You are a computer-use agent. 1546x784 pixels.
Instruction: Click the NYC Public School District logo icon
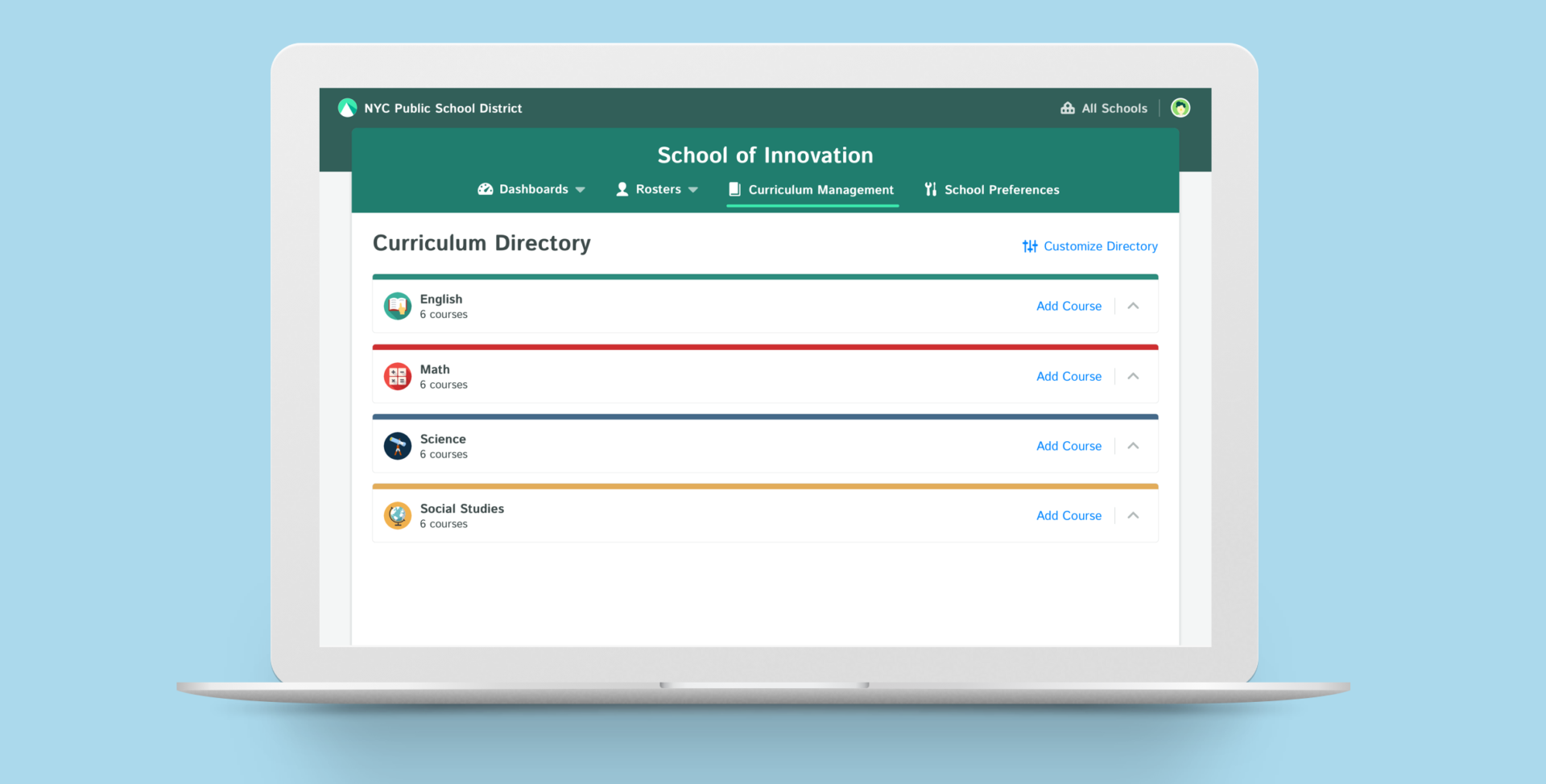click(347, 108)
